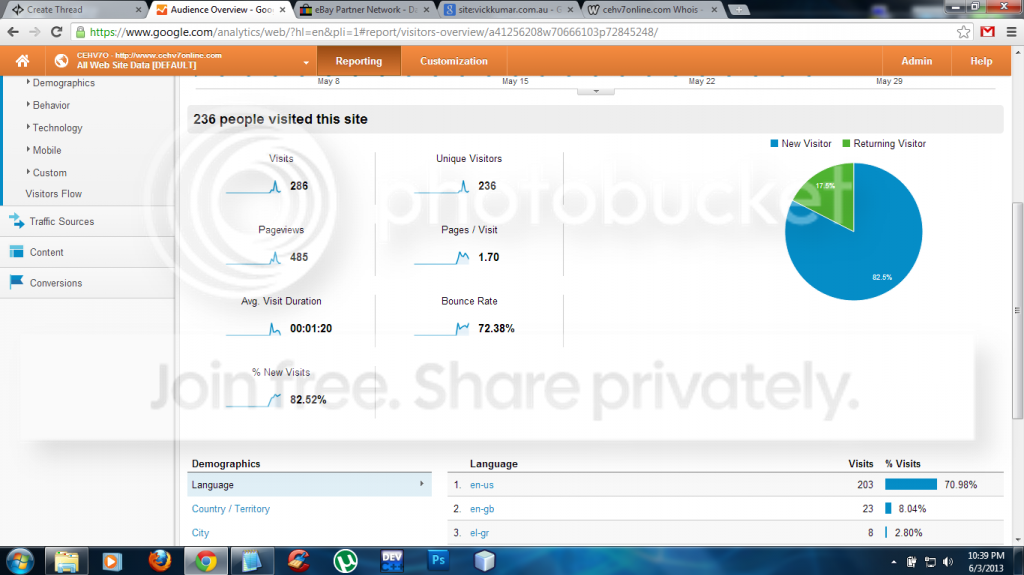This screenshot has width=1024, height=575.
Task: Open Windows Media Player from taskbar
Action: click(x=112, y=561)
